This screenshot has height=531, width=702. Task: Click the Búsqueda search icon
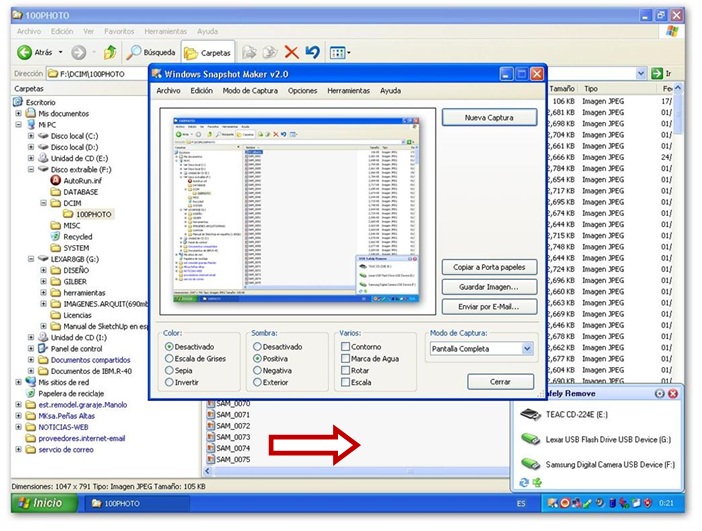tap(133, 52)
